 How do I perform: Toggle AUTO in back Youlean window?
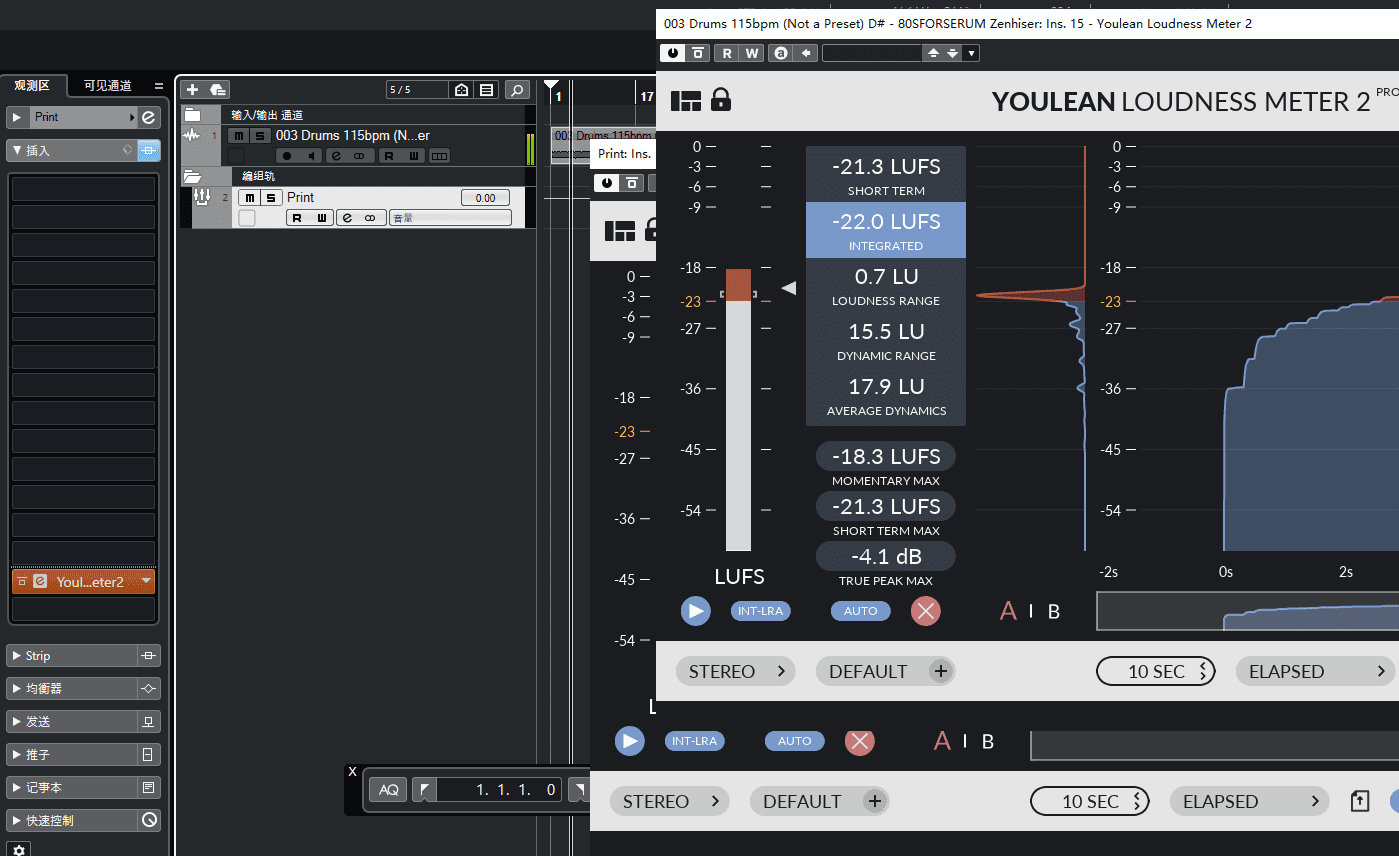tap(795, 741)
